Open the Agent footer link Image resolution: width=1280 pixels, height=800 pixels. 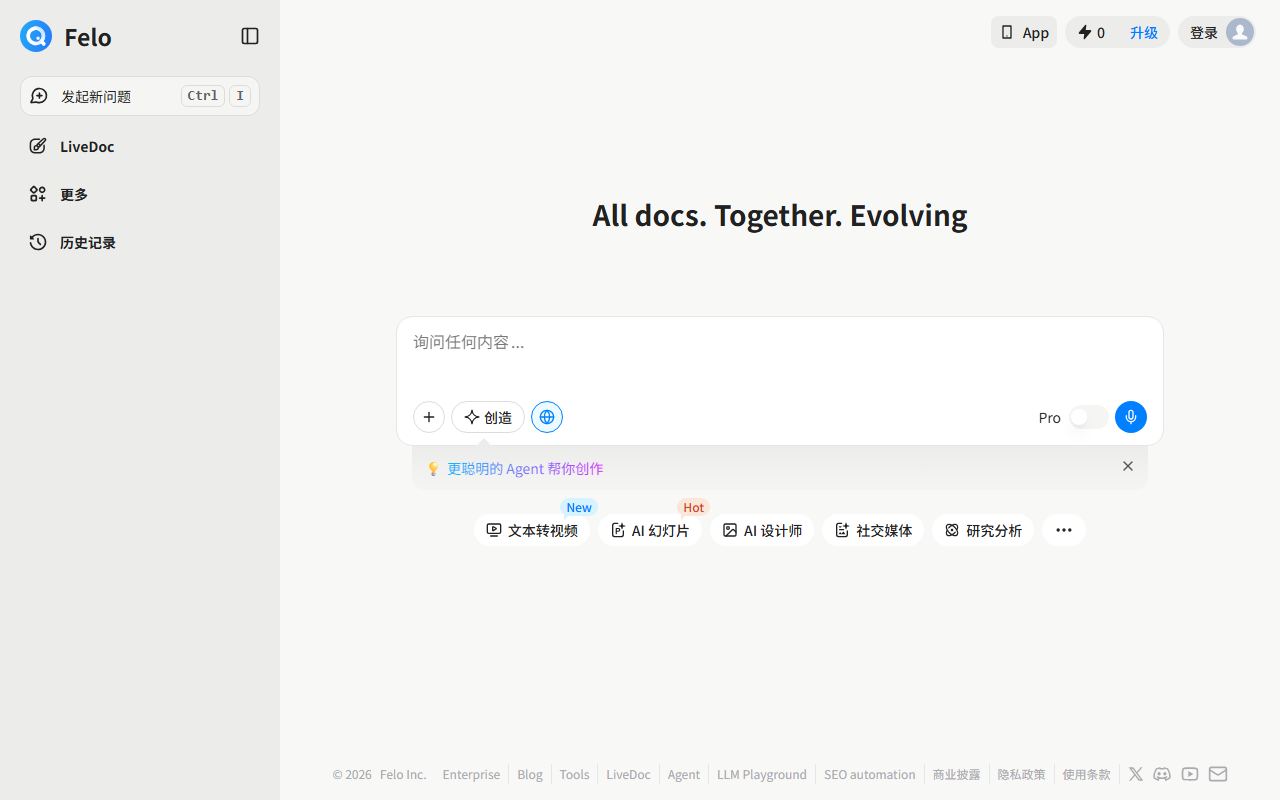tap(684, 774)
